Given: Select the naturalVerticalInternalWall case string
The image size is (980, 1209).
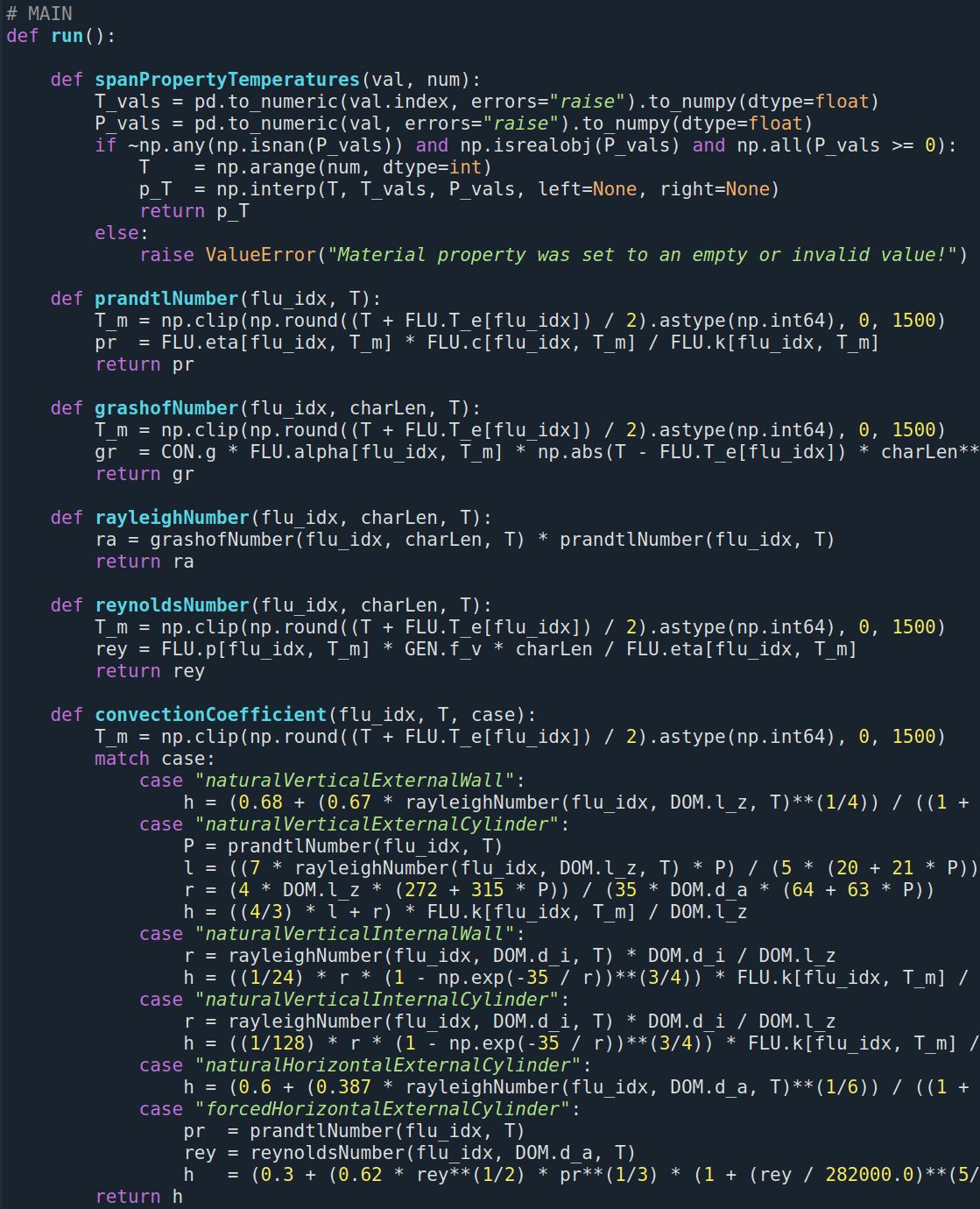Looking at the screenshot, I should pyautogui.click(x=355, y=933).
